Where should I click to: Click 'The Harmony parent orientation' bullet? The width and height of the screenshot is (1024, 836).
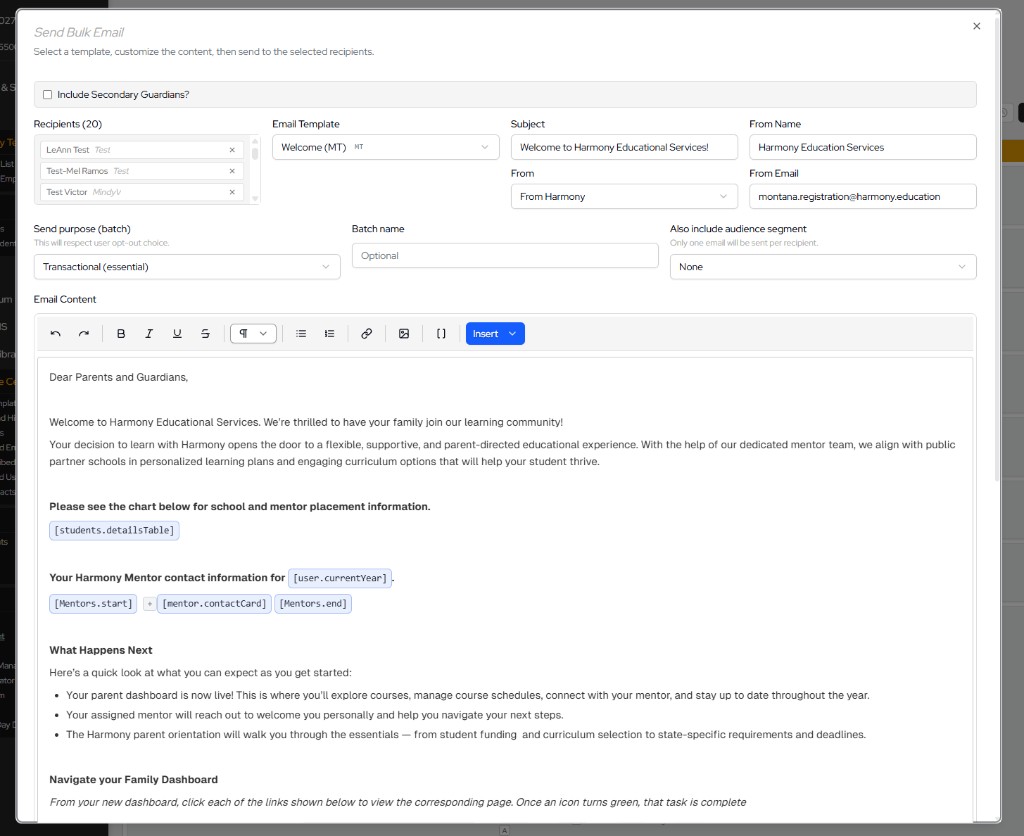(x=466, y=735)
